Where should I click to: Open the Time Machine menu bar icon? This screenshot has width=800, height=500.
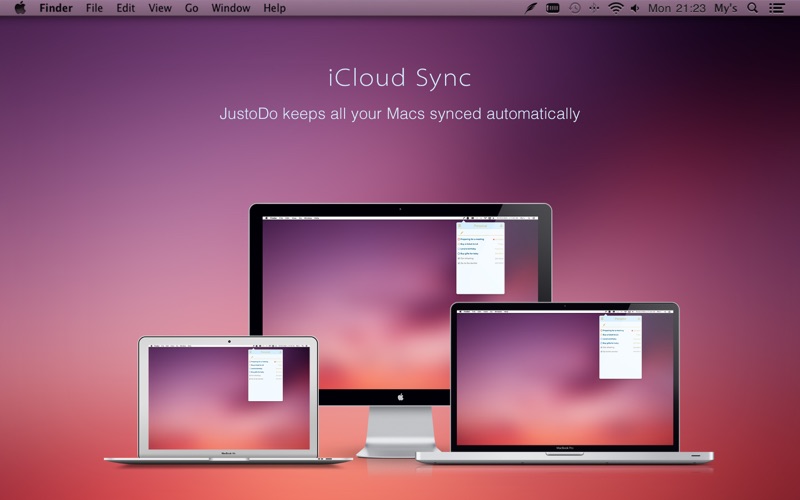coord(575,8)
